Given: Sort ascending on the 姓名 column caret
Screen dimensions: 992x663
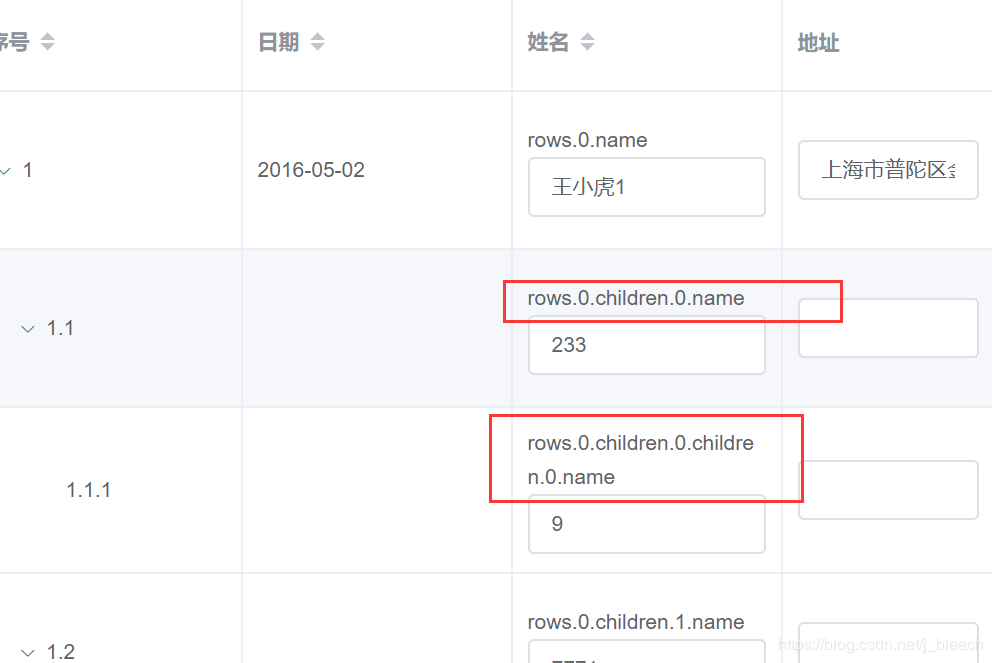Looking at the screenshot, I should coord(587,36).
